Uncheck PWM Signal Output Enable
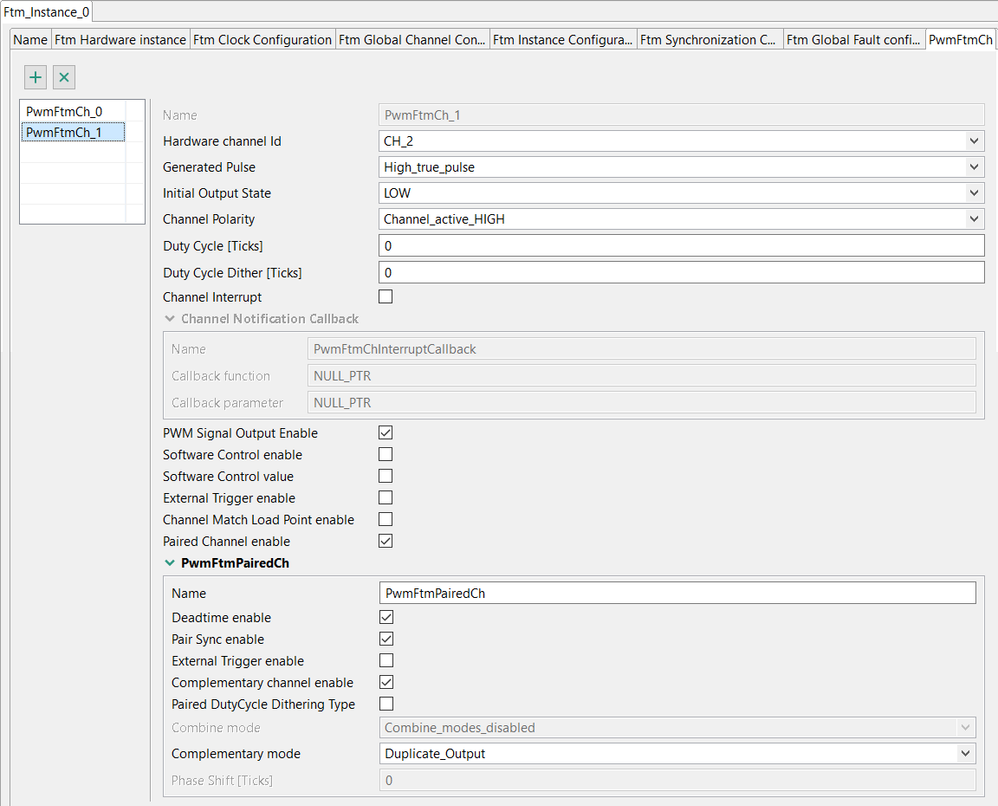Screen dimensions: 998x806 [386, 433]
